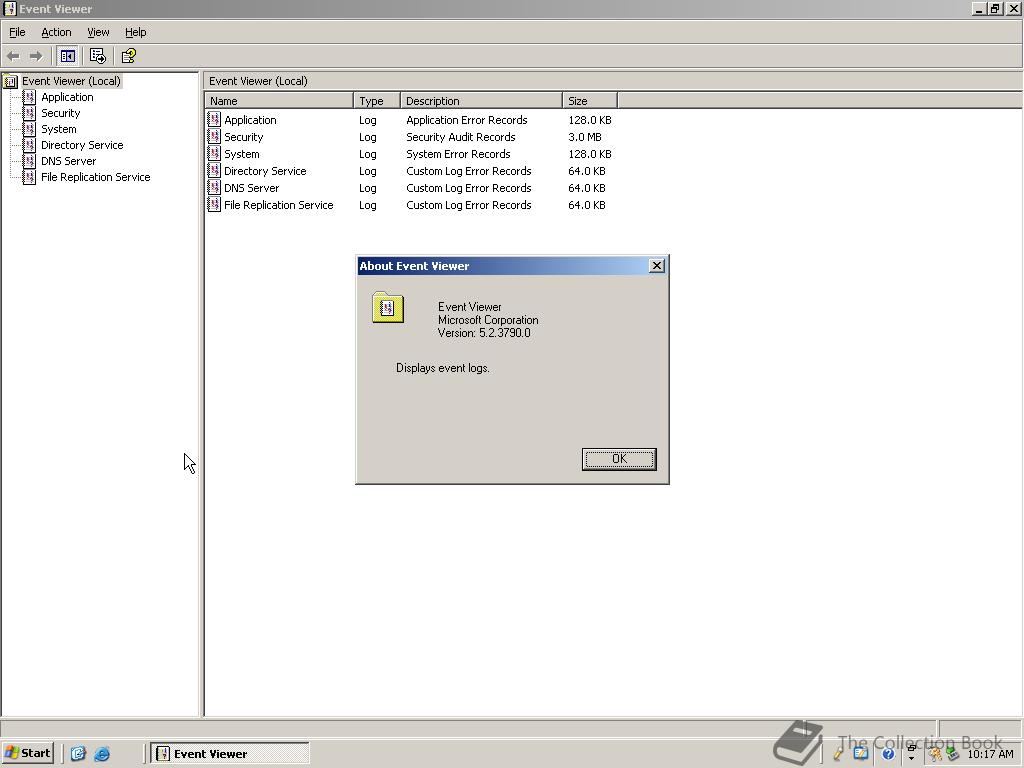Viewport: 1024px width, 768px height.
Task: Click the Forward arrow in toolbar
Action: pos(36,56)
